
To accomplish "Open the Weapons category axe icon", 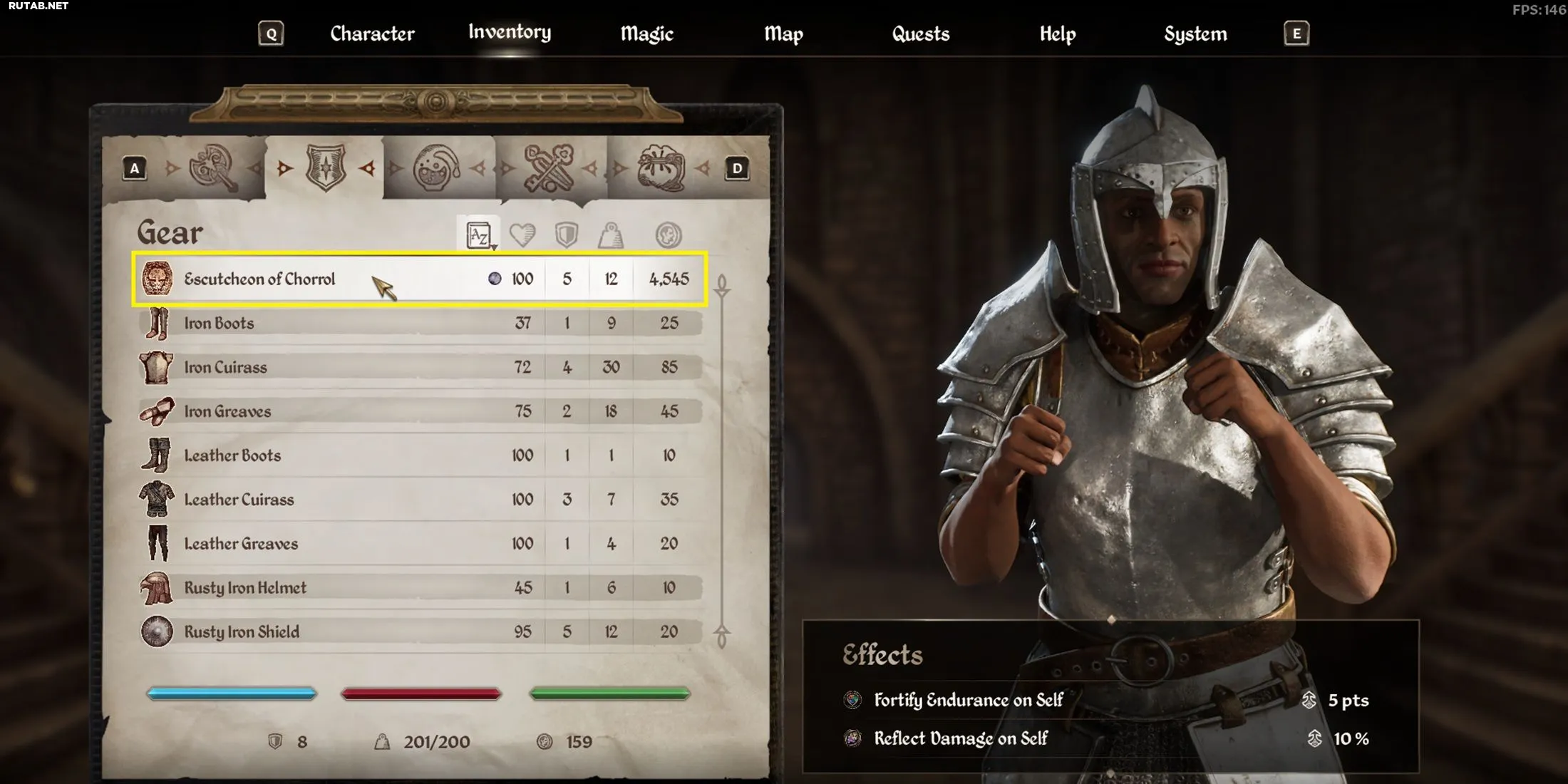I will 213,169.
